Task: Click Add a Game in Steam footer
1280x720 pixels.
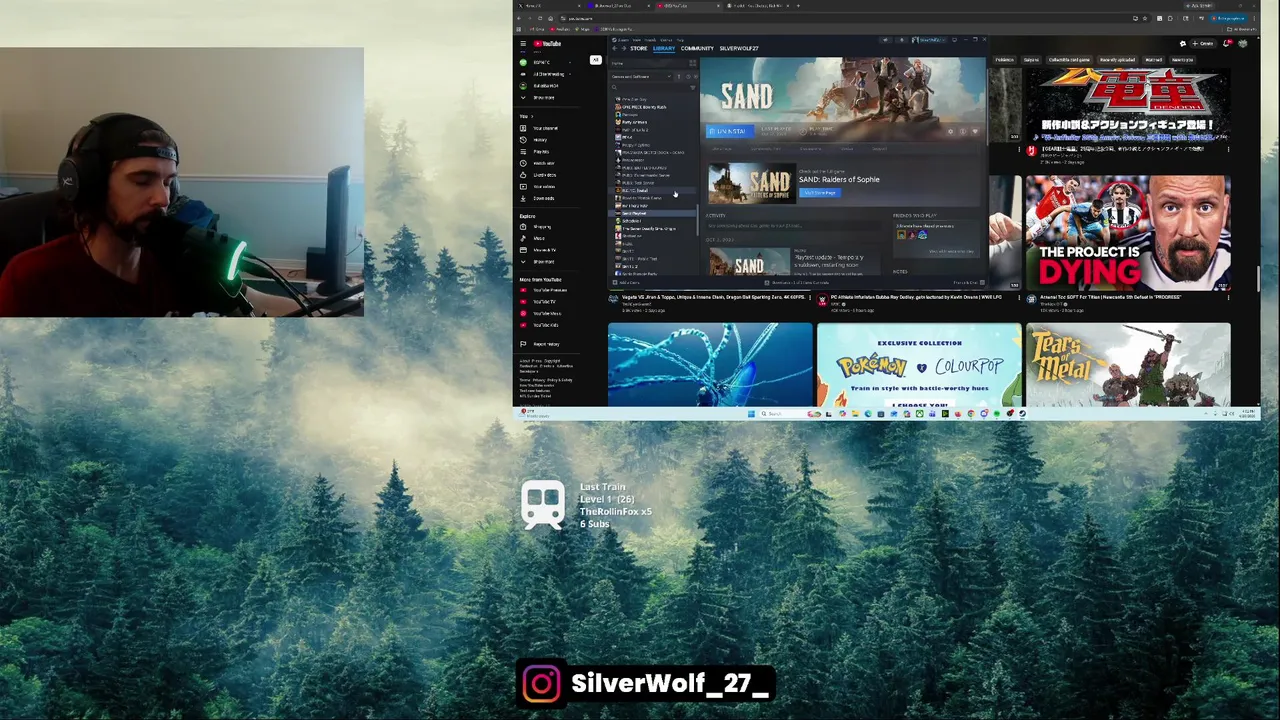Action: point(626,282)
